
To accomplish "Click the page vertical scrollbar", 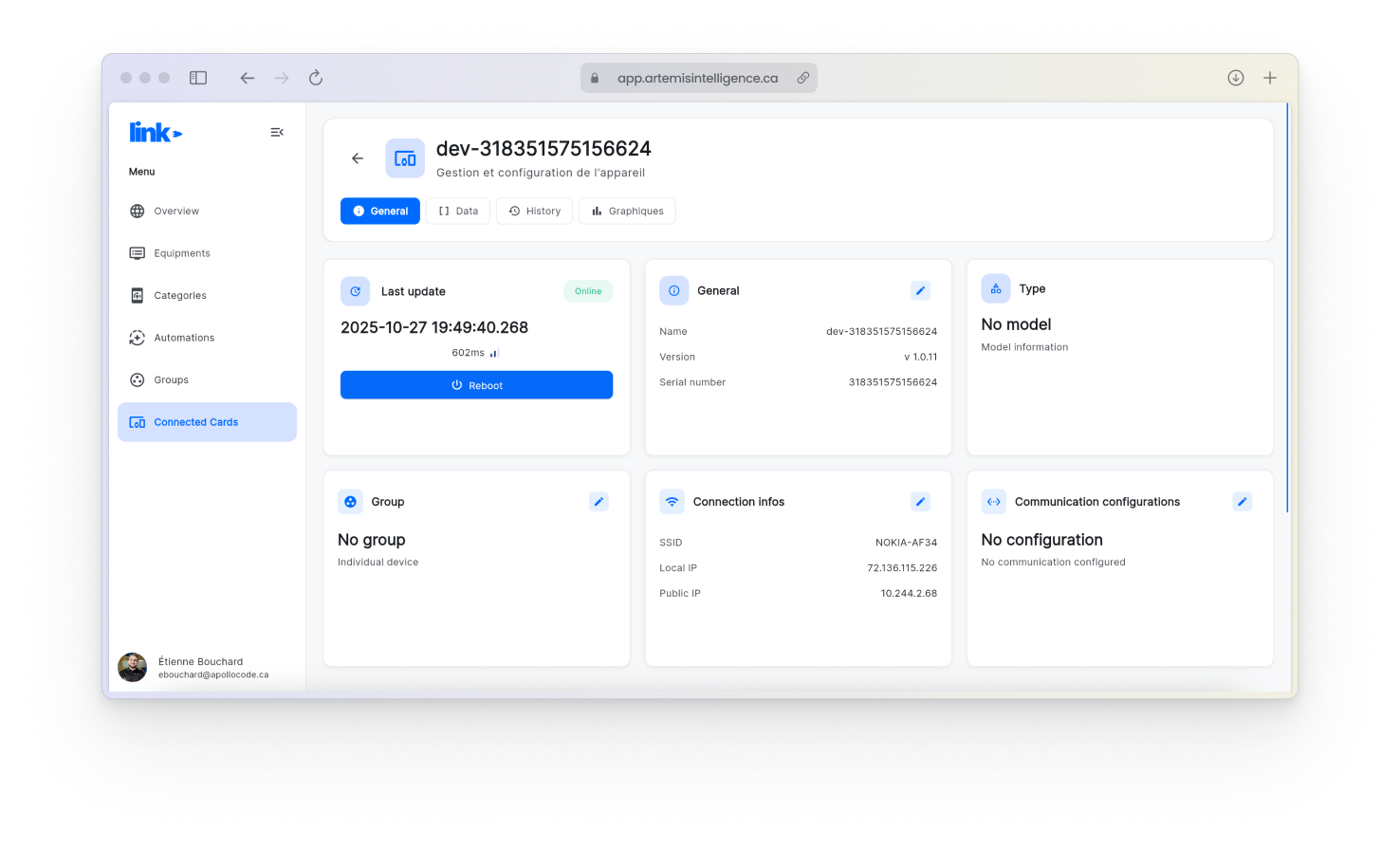I will (1287, 306).
